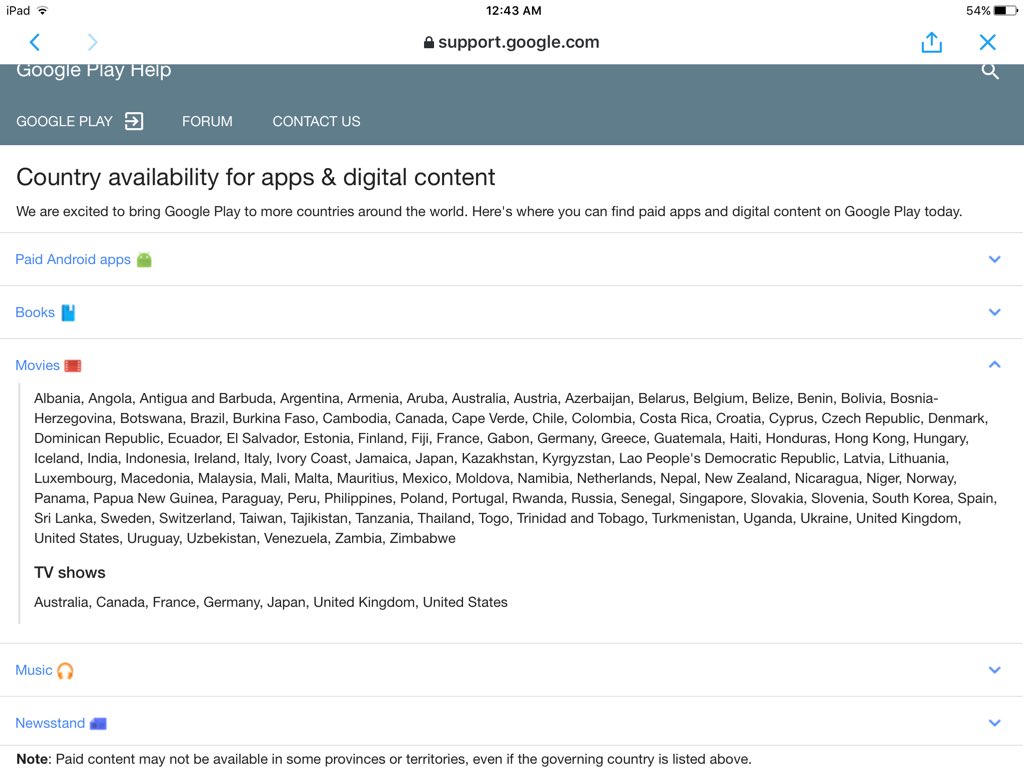Tap the 12:43 AM clock

(x=513, y=10)
